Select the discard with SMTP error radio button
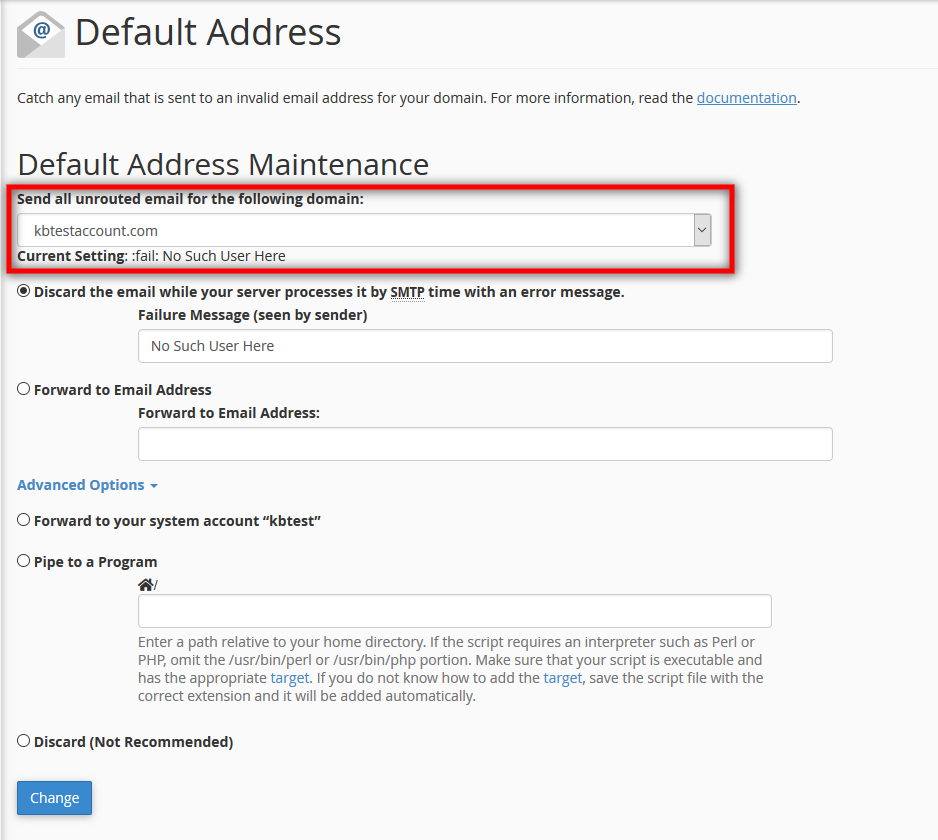The width and height of the screenshot is (938, 840). click(24, 292)
